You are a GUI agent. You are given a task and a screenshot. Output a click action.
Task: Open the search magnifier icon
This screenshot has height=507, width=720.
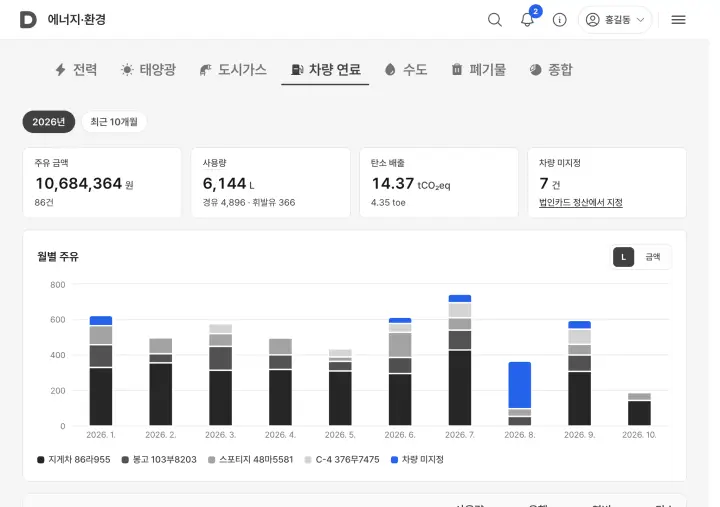tap(495, 20)
